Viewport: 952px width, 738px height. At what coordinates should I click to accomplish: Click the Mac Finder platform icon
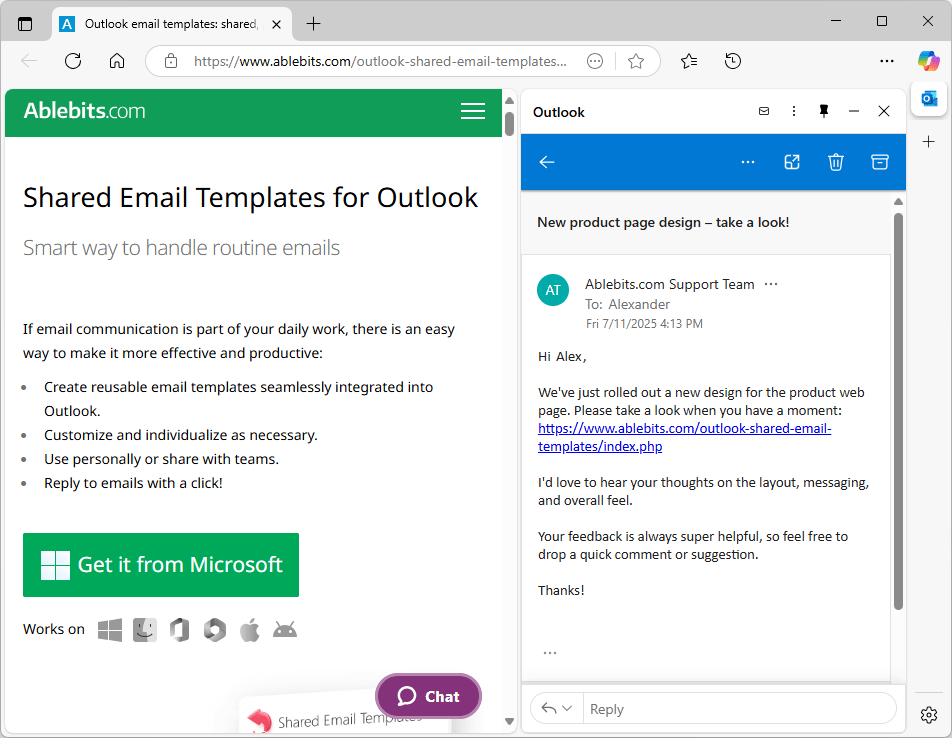pos(145,630)
